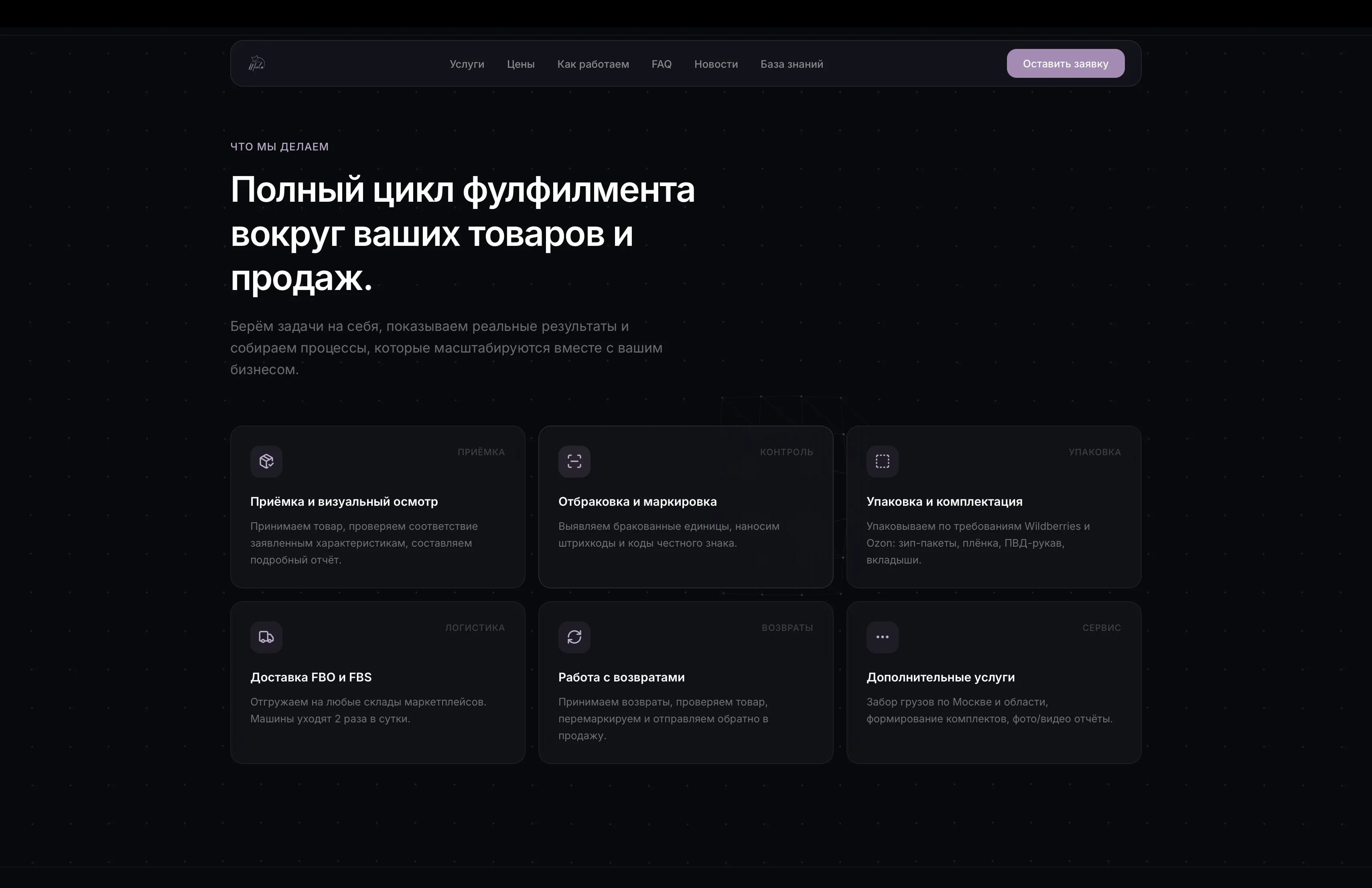Viewport: 1372px width, 888px height.
Task: Select Отбраковка и маркировка title
Action: (x=637, y=501)
